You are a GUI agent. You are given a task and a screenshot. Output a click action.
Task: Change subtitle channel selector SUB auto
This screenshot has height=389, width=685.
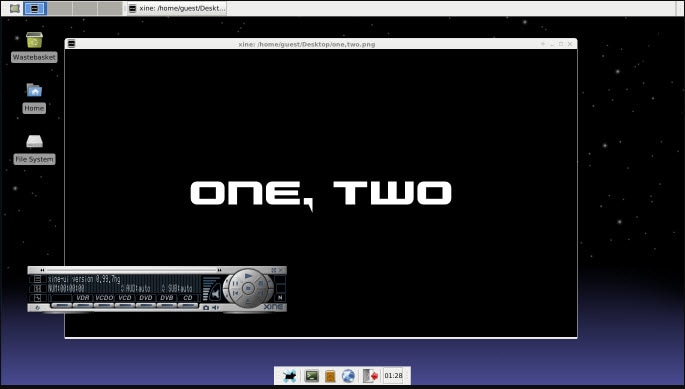coord(177,288)
